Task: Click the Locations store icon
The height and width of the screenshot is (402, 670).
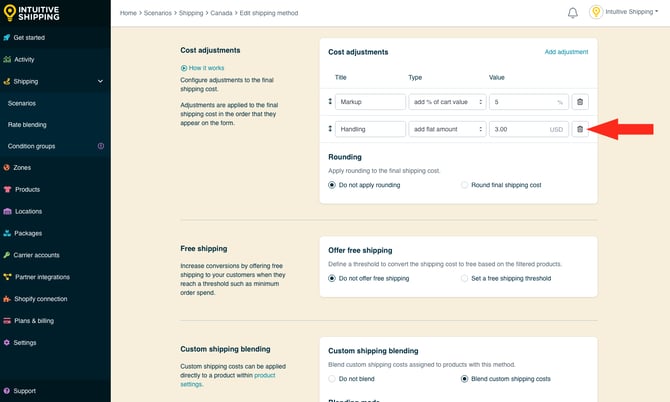Action: [7, 211]
